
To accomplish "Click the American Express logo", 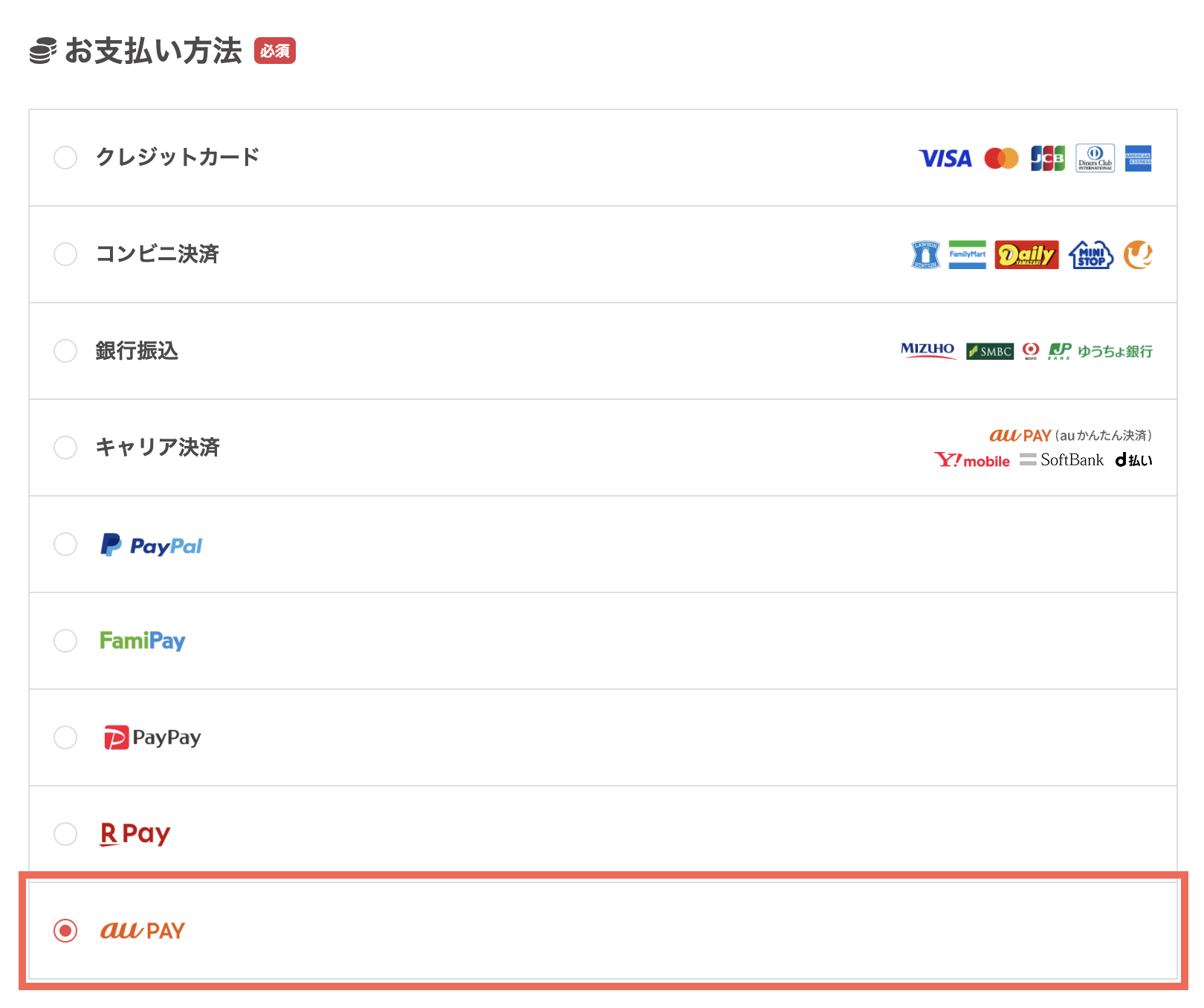I will click(x=1138, y=158).
